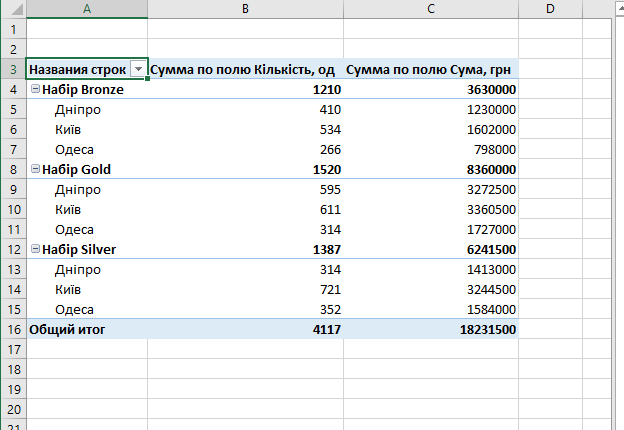This screenshot has height=430, width=624.
Task: Select column C header
Action: click(431, 9)
